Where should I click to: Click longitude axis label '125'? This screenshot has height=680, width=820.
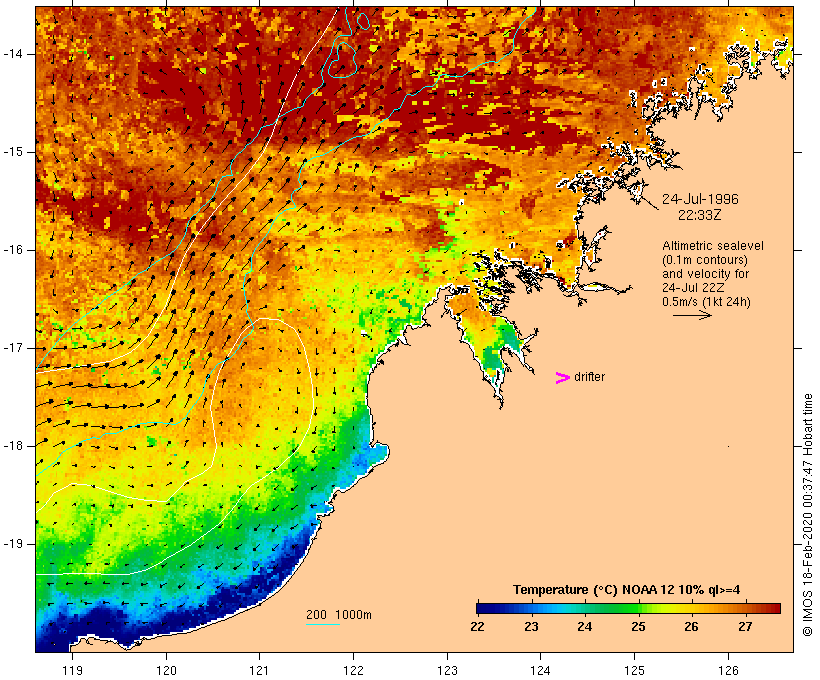634,670
